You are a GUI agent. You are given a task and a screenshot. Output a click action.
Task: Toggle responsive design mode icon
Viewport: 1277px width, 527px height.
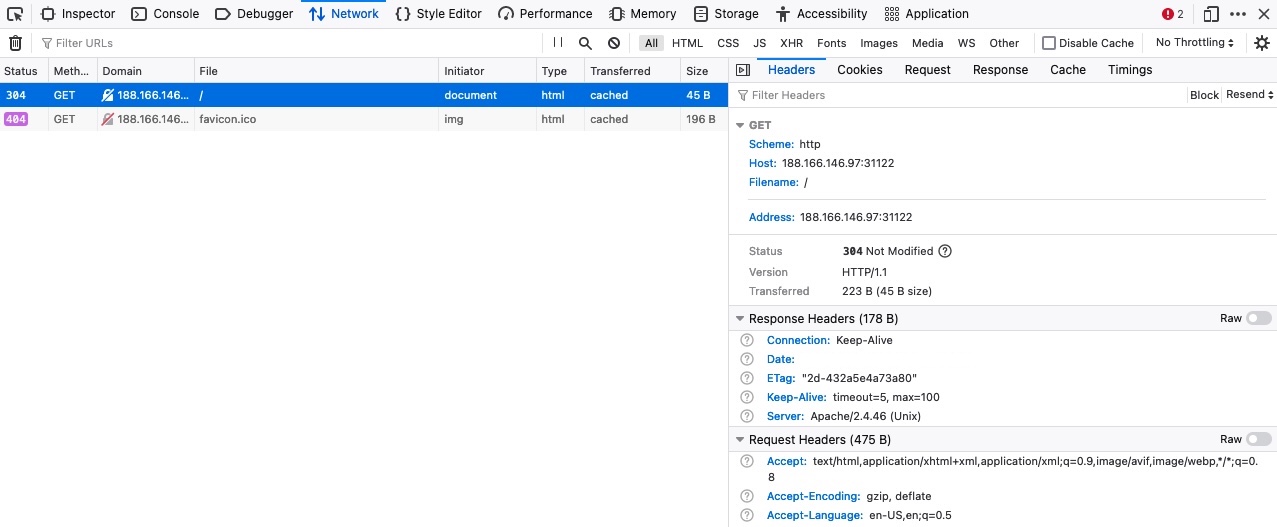click(1211, 14)
